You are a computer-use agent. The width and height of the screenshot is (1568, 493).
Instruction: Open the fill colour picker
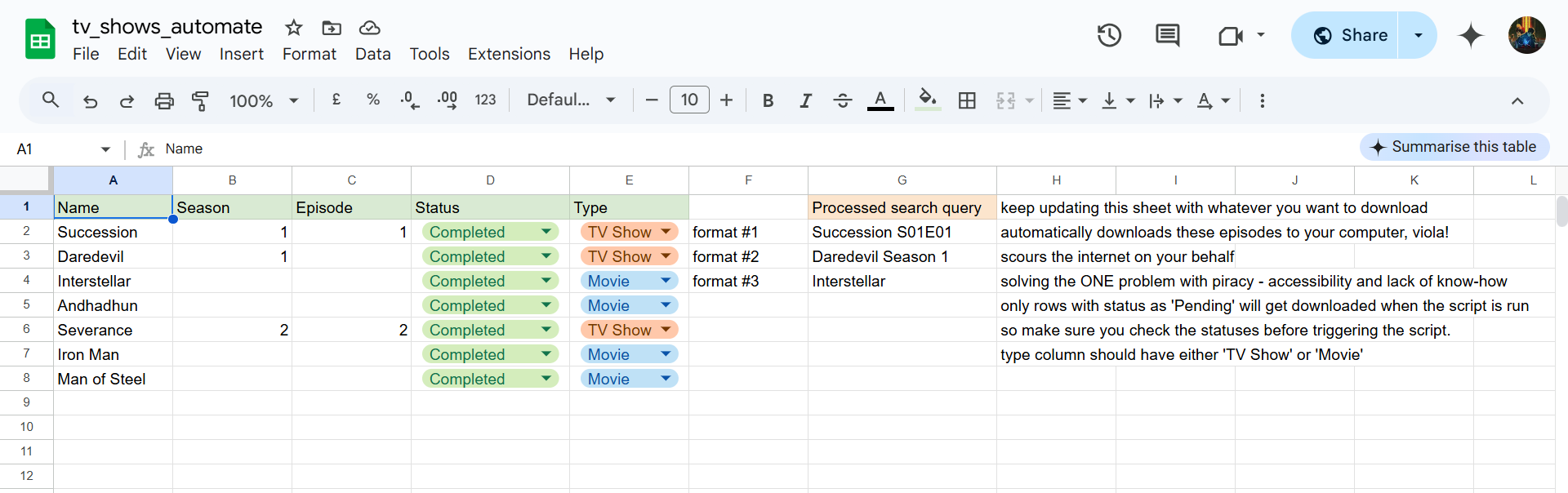click(928, 100)
